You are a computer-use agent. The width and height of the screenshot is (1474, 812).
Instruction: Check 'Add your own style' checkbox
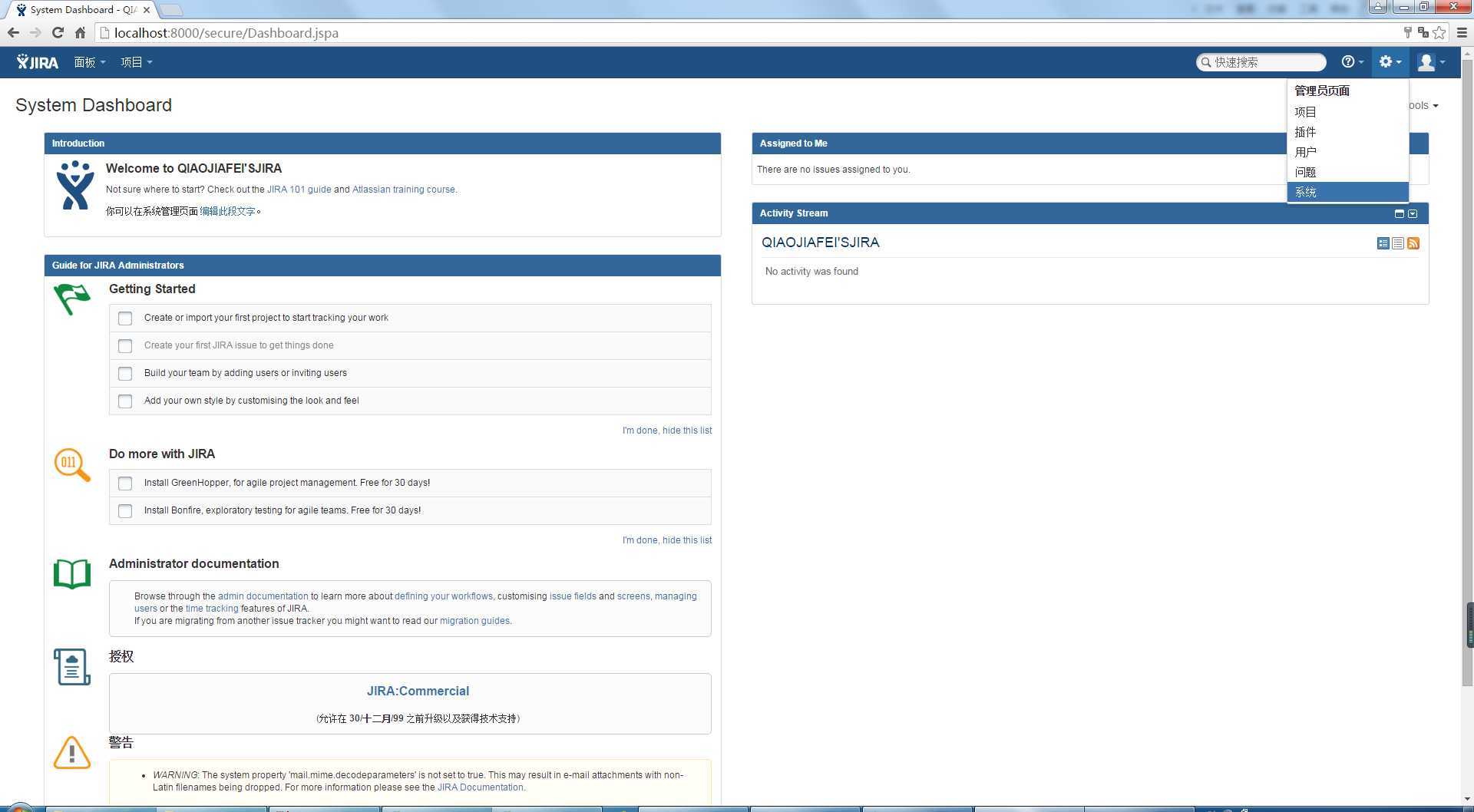pyautogui.click(x=125, y=401)
